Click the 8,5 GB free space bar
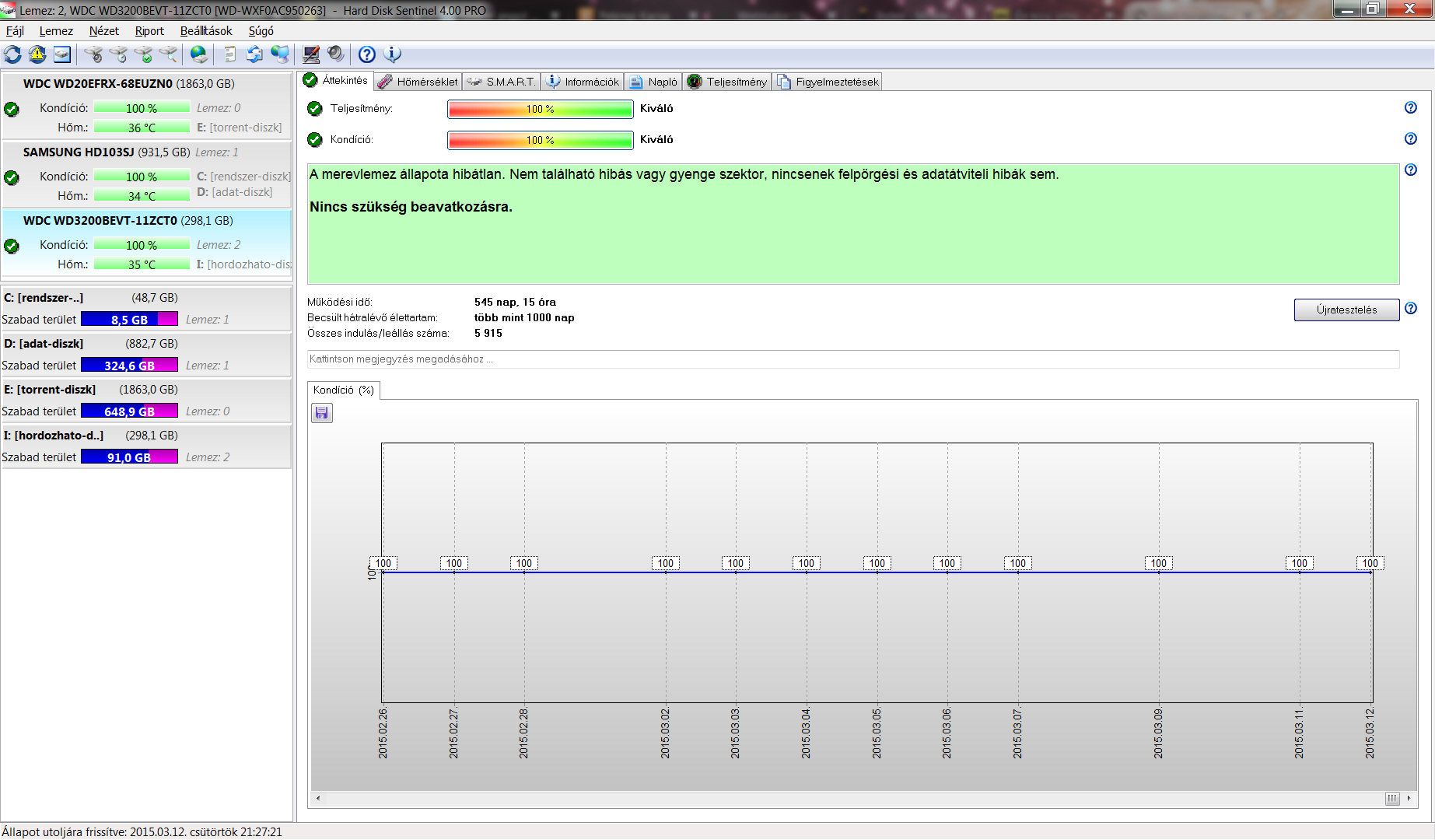The image size is (1435, 840). 130,319
